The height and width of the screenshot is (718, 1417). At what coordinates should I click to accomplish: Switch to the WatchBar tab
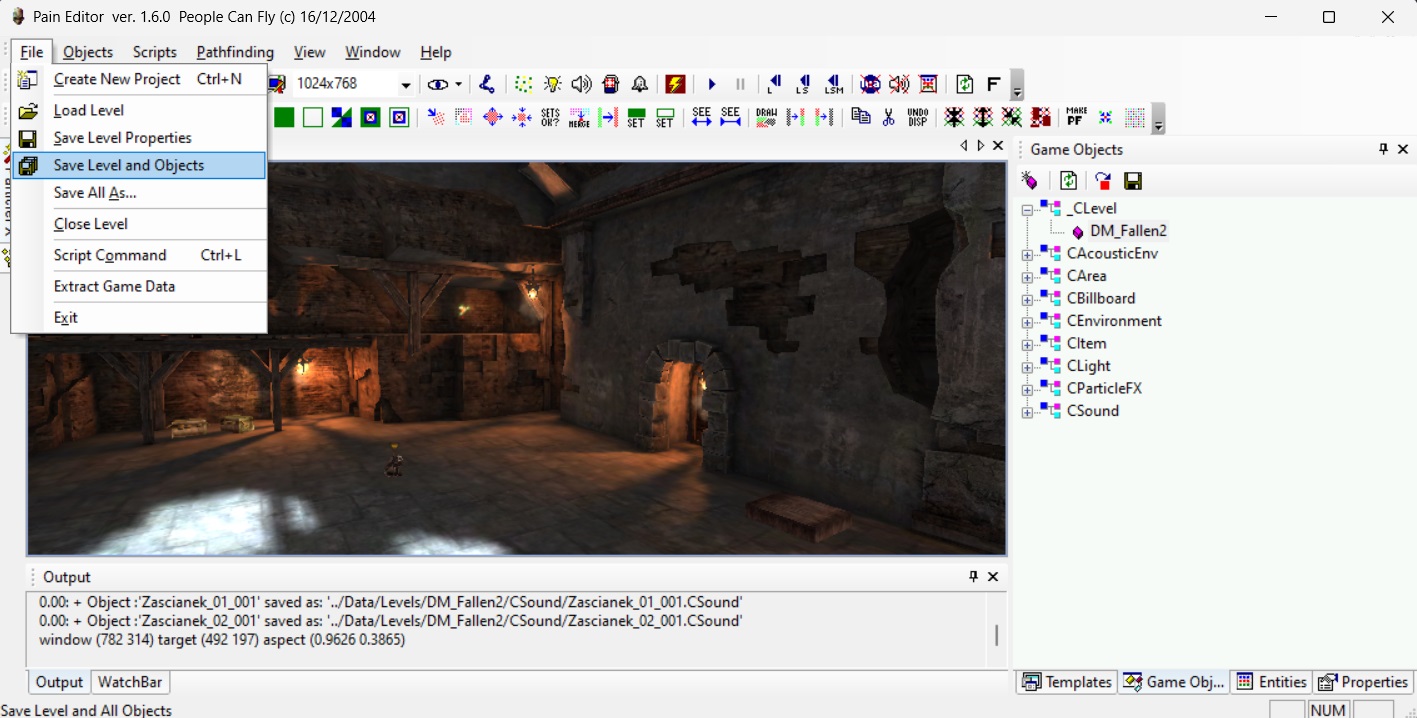130,682
